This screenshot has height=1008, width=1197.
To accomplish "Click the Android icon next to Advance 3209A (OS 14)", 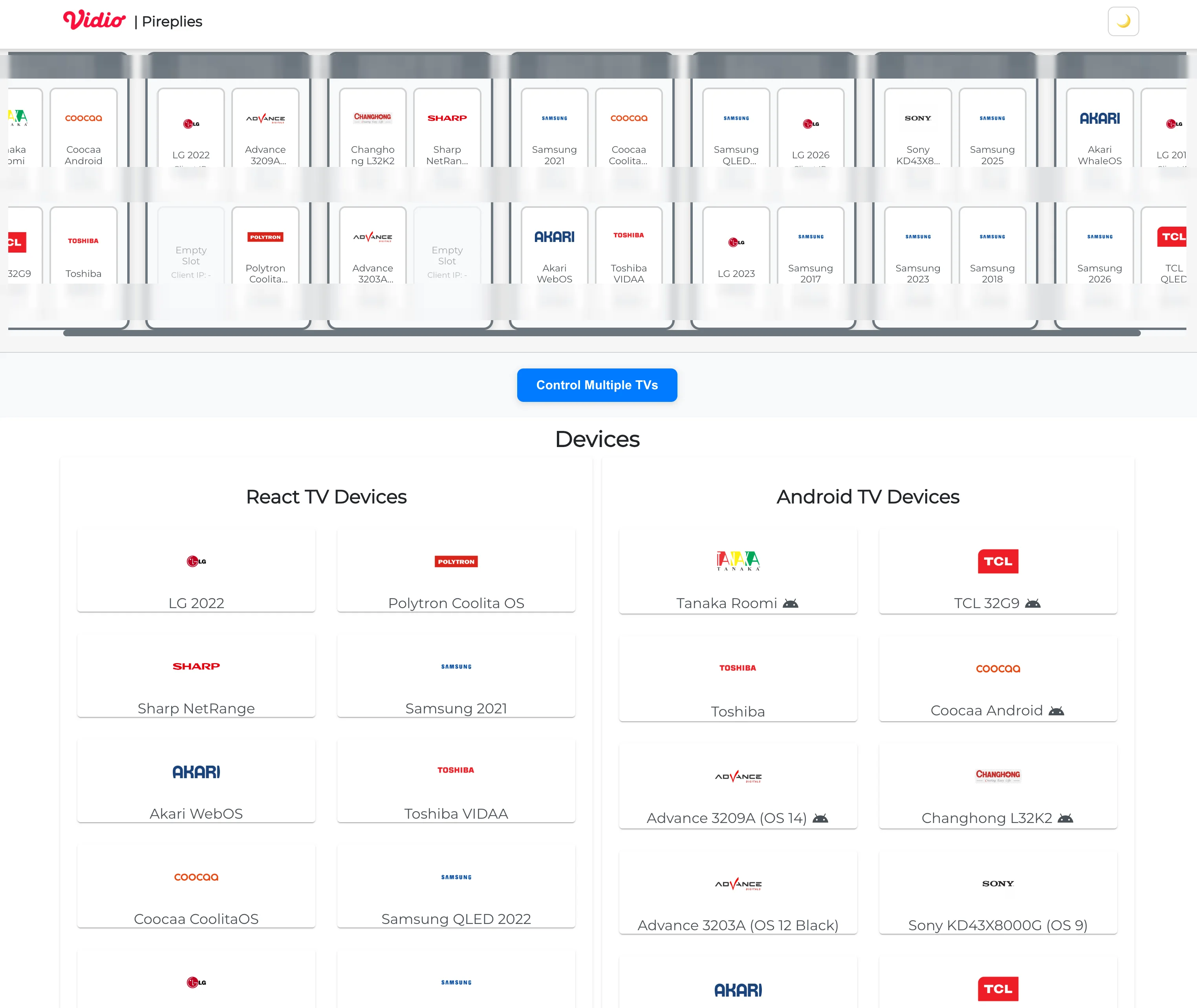I will pos(820,818).
